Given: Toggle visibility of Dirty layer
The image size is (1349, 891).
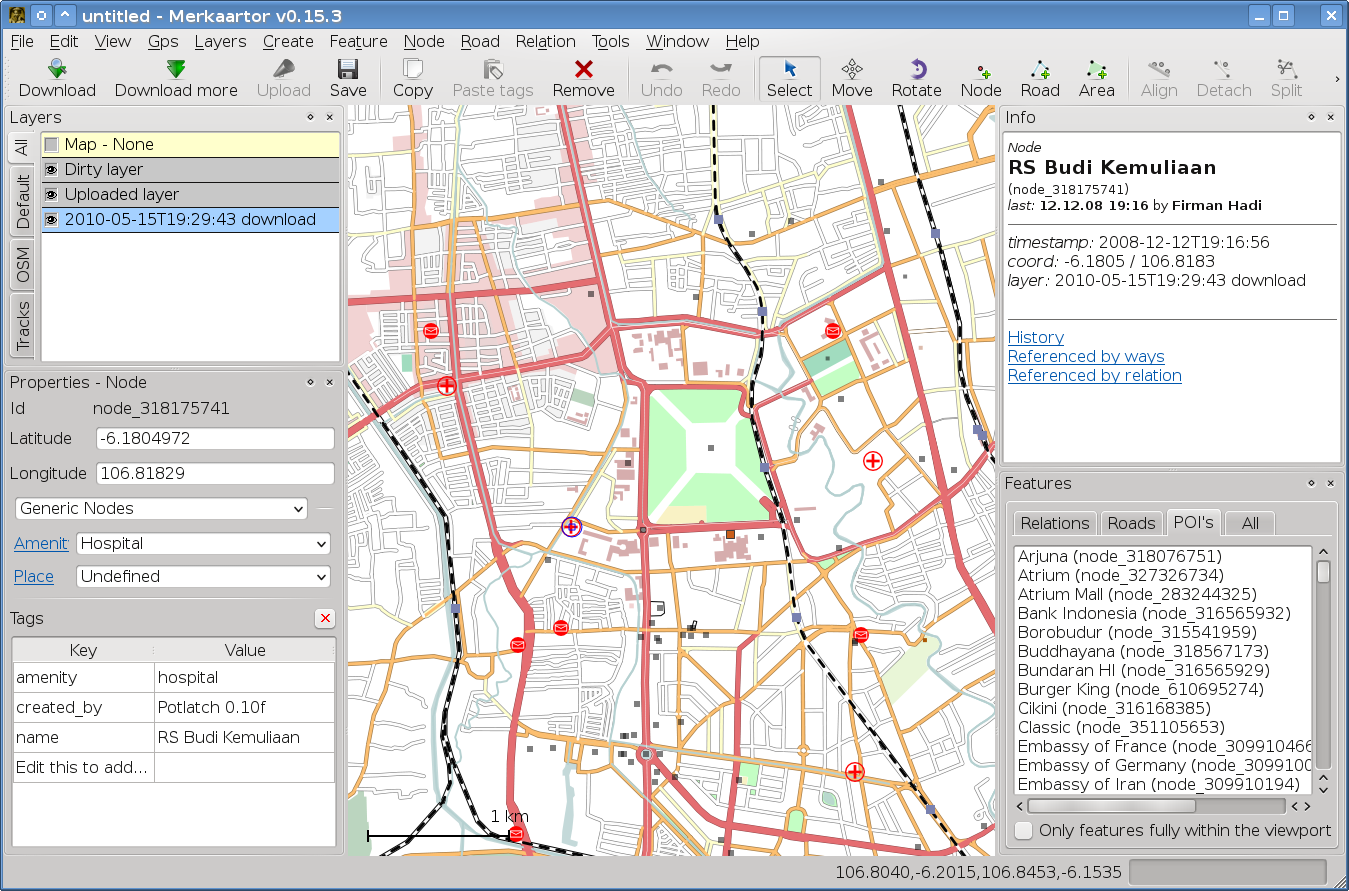Looking at the screenshot, I should 52,170.
